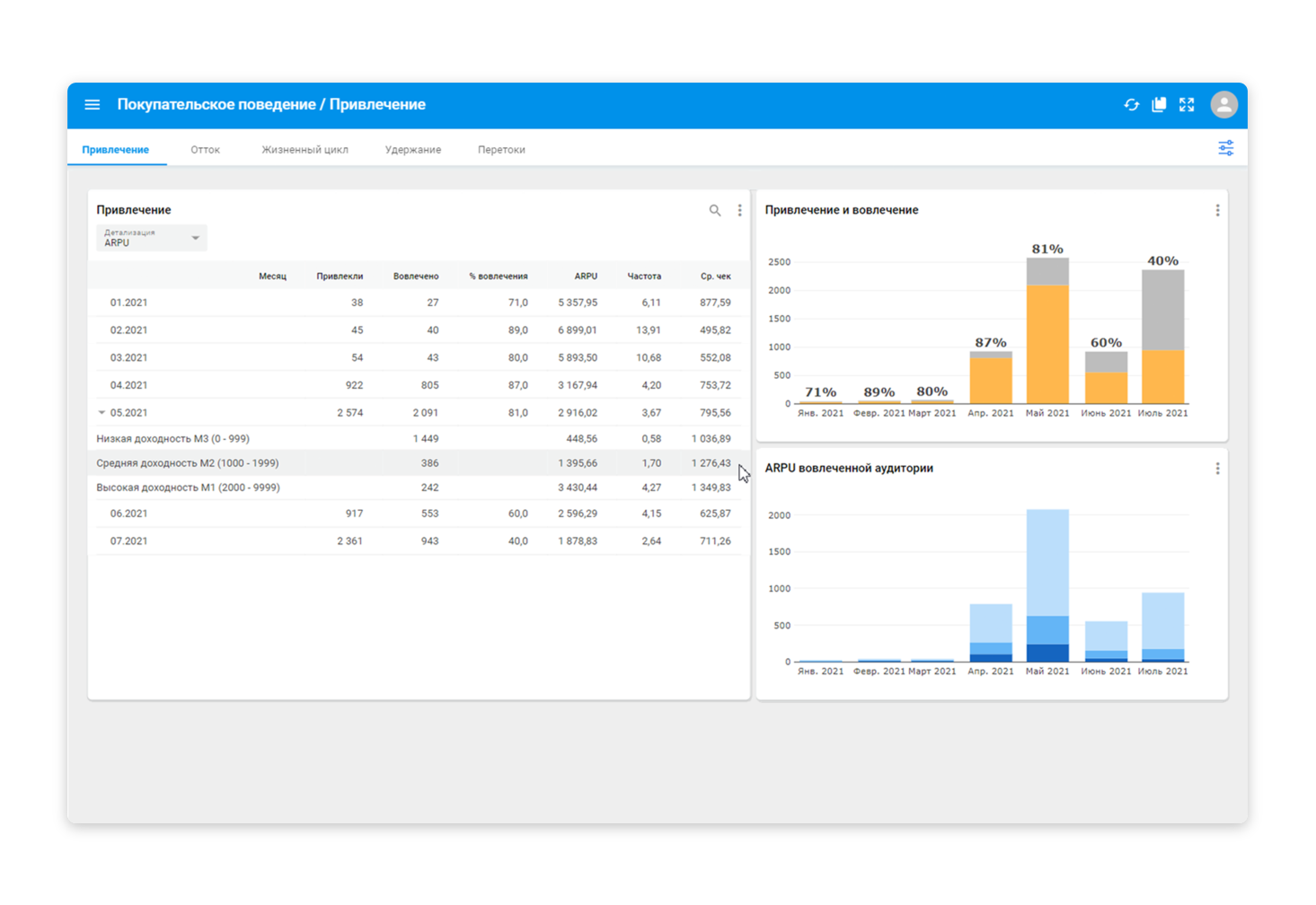The height and width of the screenshot is (905, 1316).
Task: Click the gray Июль 2021 bar segment
Action: pyautogui.click(x=1163, y=310)
